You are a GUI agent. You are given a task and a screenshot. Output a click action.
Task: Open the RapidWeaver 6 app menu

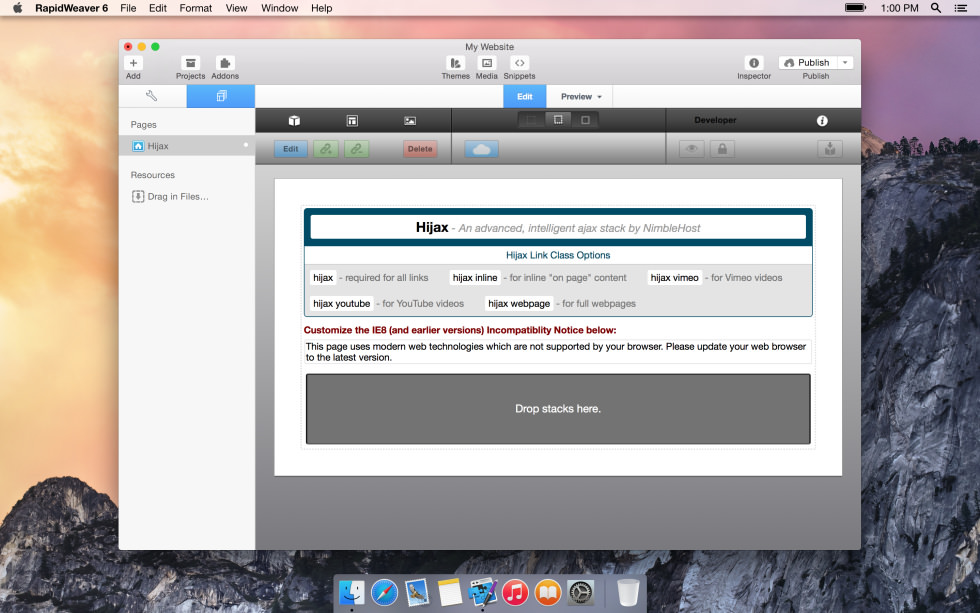coord(71,8)
